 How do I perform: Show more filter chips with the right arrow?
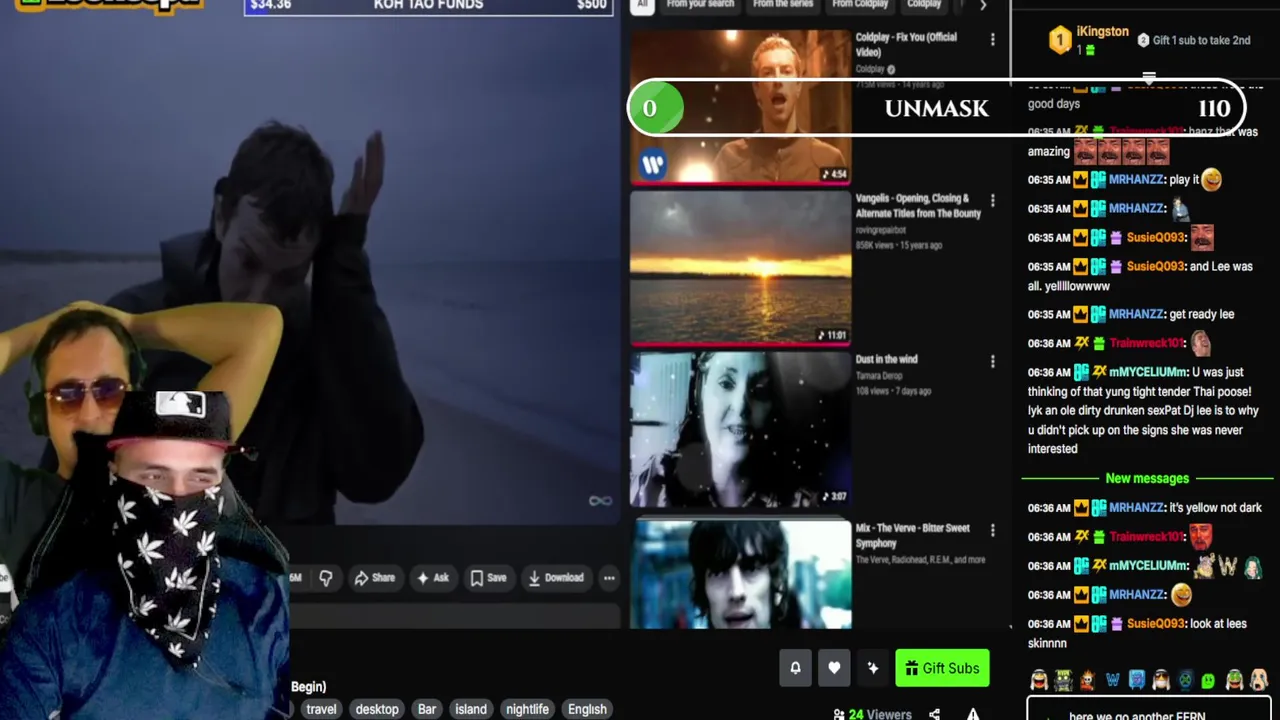coord(983,5)
